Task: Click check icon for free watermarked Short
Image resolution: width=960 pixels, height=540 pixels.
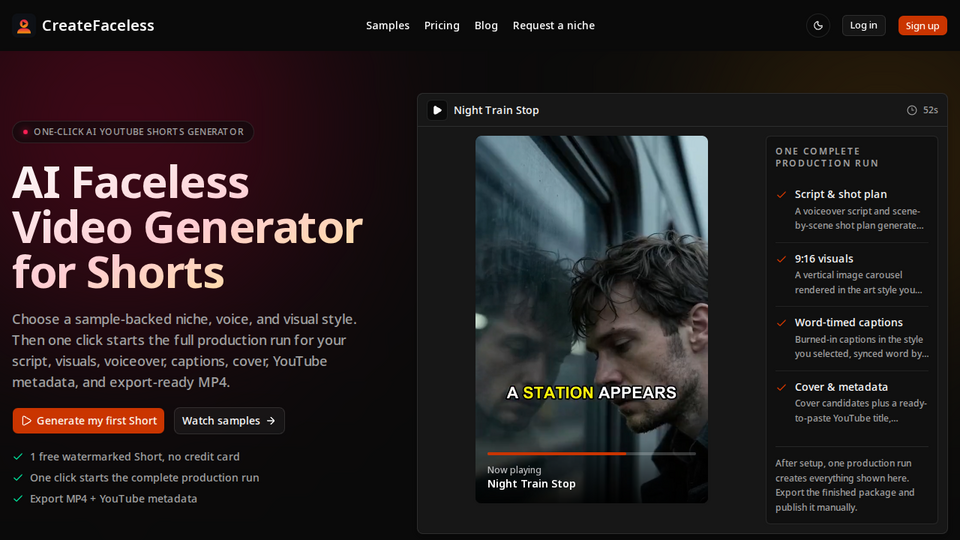Action: click(x=18, y=457)
